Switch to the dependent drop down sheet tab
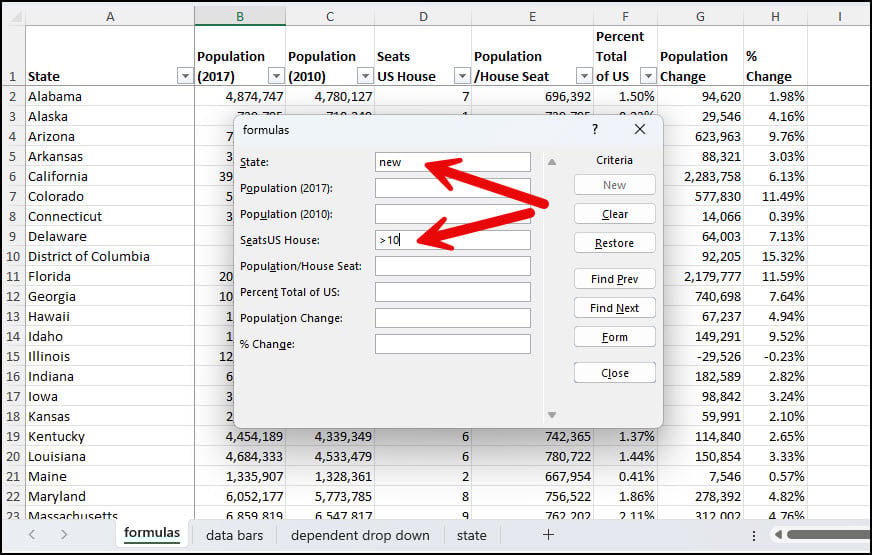Viewport: 872px width, 555px height. coord(360,535)
